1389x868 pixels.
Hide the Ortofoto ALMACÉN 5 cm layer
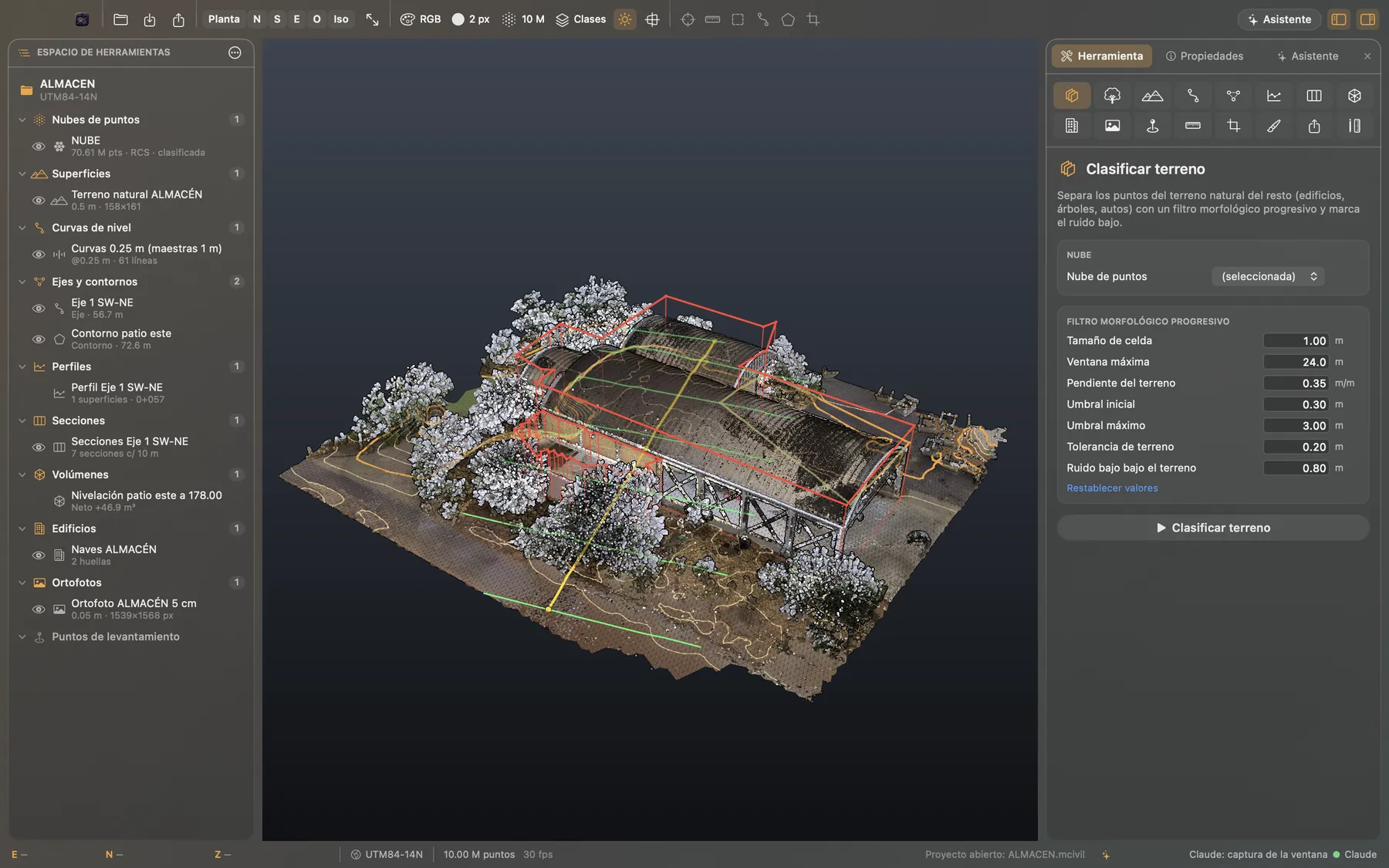pyautogui.click(x=39, y=610)
